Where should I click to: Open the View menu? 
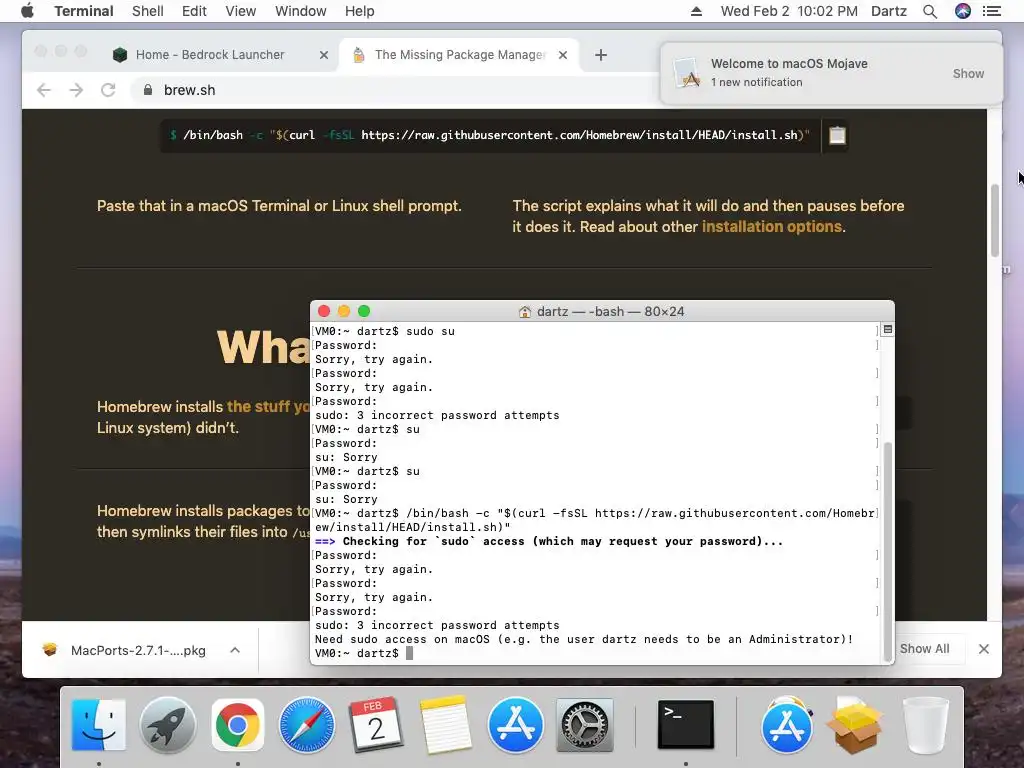coord(240,11)
